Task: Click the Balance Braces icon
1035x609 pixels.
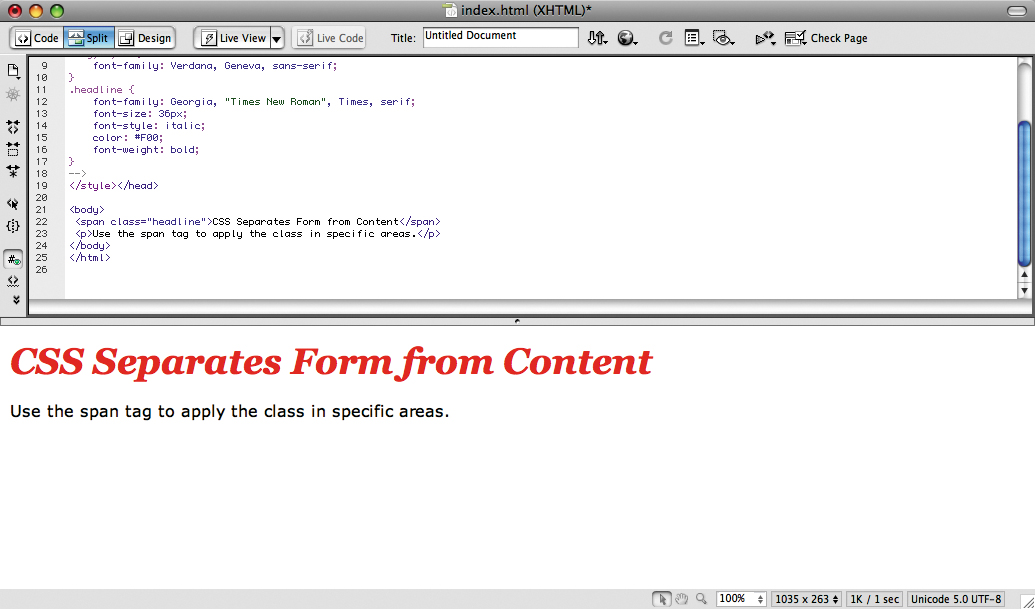Action: [13, 226]
